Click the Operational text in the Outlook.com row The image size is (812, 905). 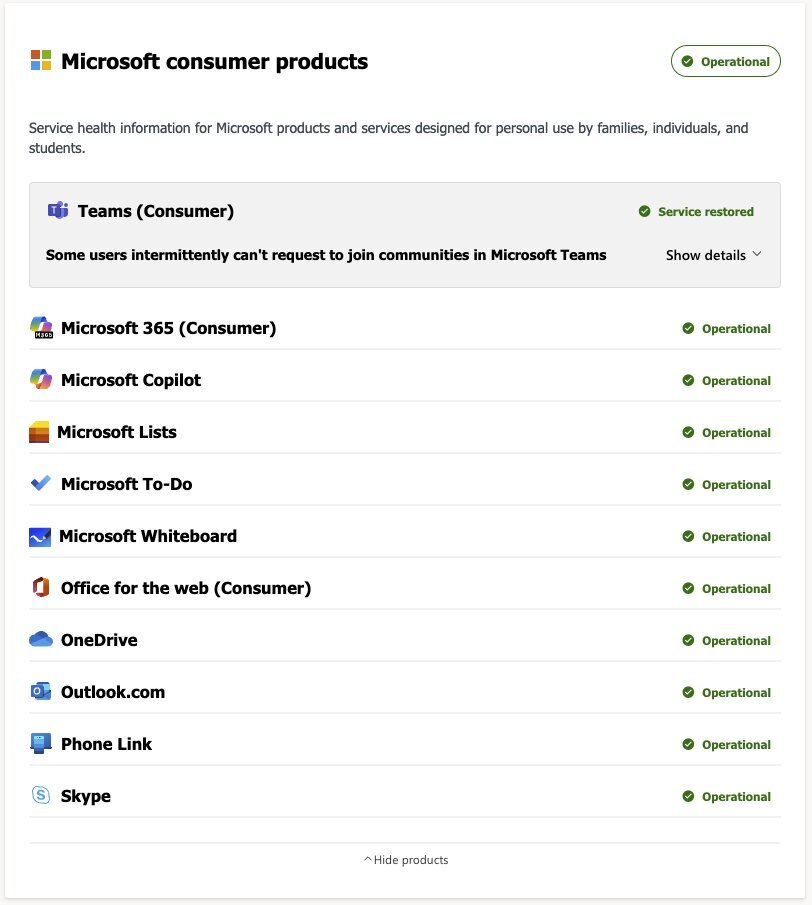pos(736,693)
